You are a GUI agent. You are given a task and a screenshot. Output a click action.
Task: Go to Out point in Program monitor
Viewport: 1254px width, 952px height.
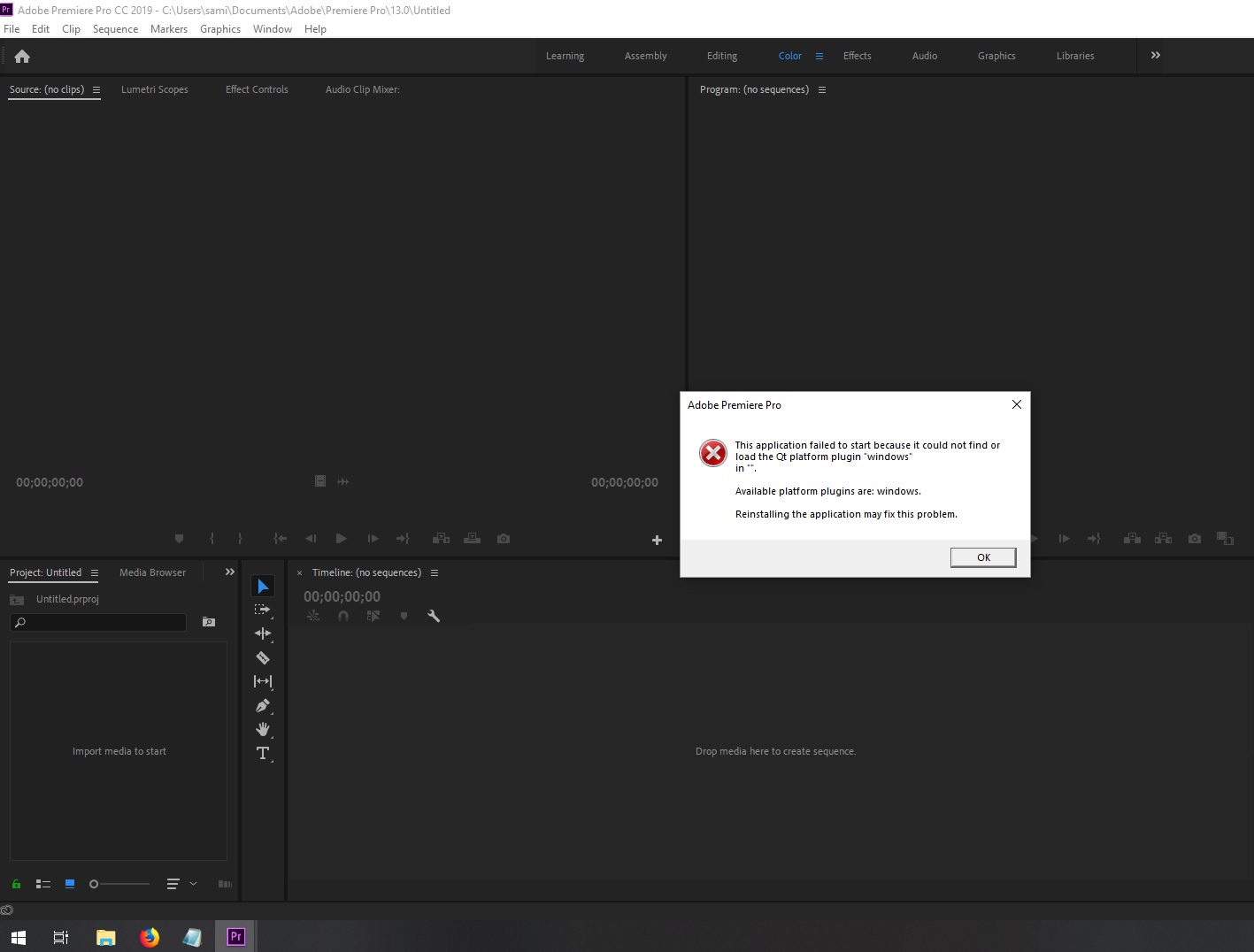[1095, 538]
